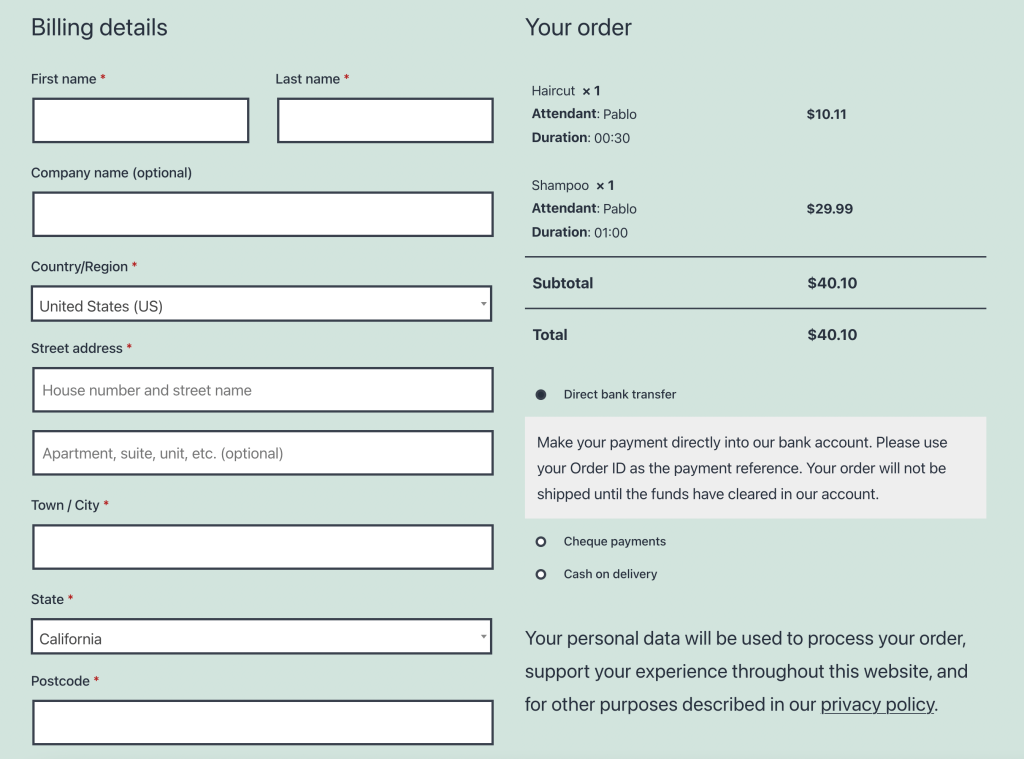Click the bank transfer payment description box
This screenshot has height=759, width=1024.
(755, 467)
